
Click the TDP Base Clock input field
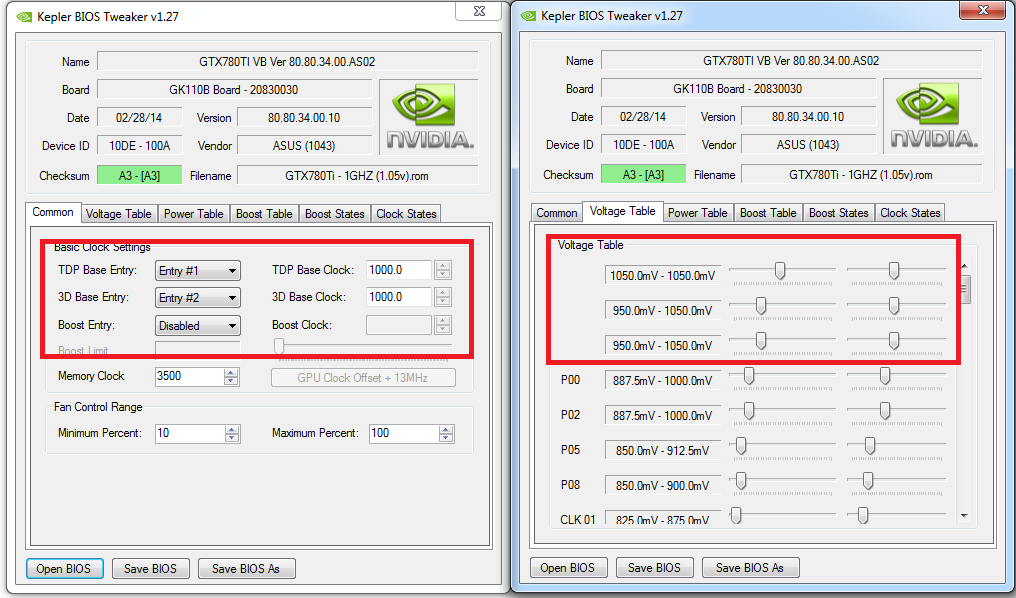399,270
